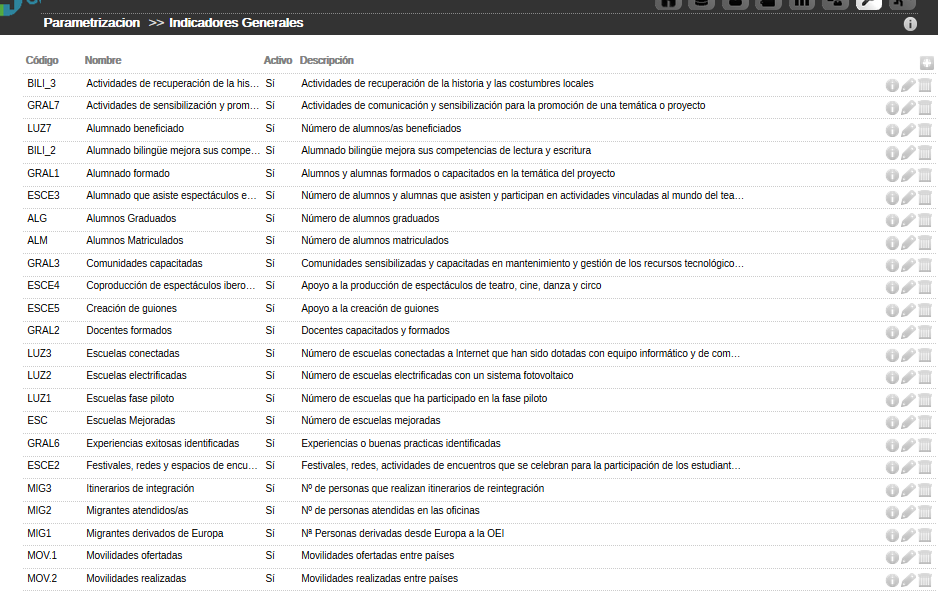Edit the MIG1 Migrantes derivados de Europa
The width and height of the screenshot is (938, 595).
click(908, 535)
